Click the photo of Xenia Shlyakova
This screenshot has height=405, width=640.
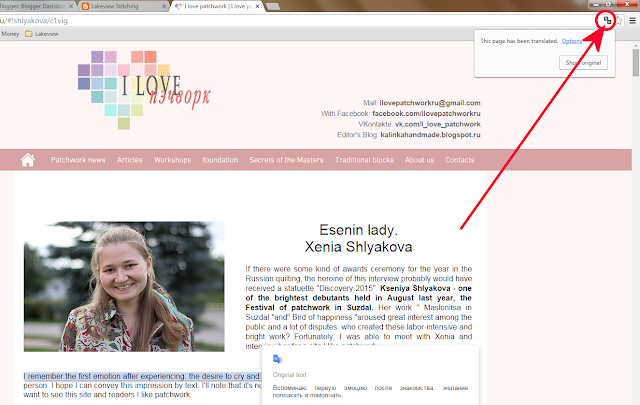coord(124,287)
